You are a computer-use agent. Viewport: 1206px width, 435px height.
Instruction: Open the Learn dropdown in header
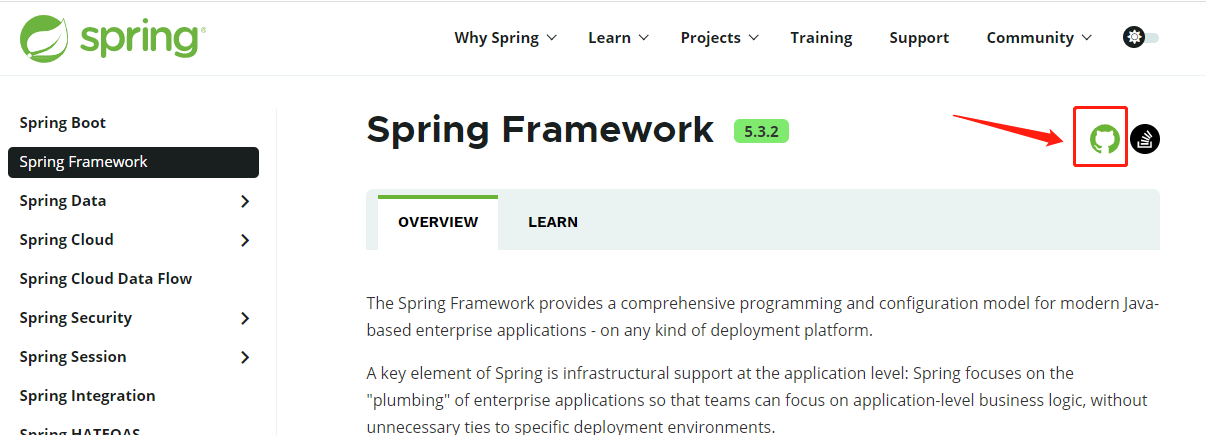click(x=618, y=37)
